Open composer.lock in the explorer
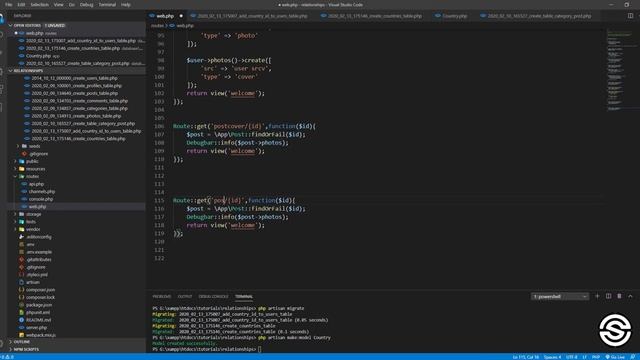Viewport: 640px width, 360px height. click(x=40, y=297)
